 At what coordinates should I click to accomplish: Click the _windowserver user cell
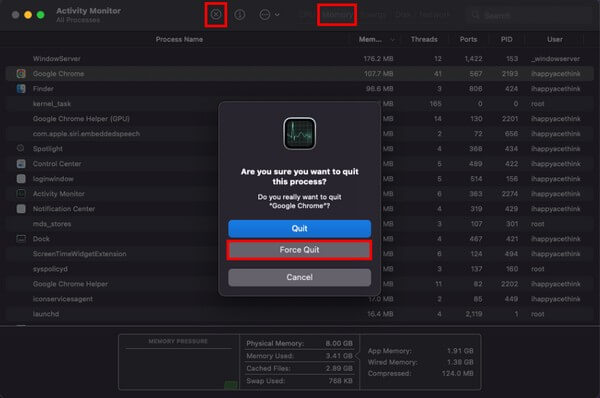point(555,59)
